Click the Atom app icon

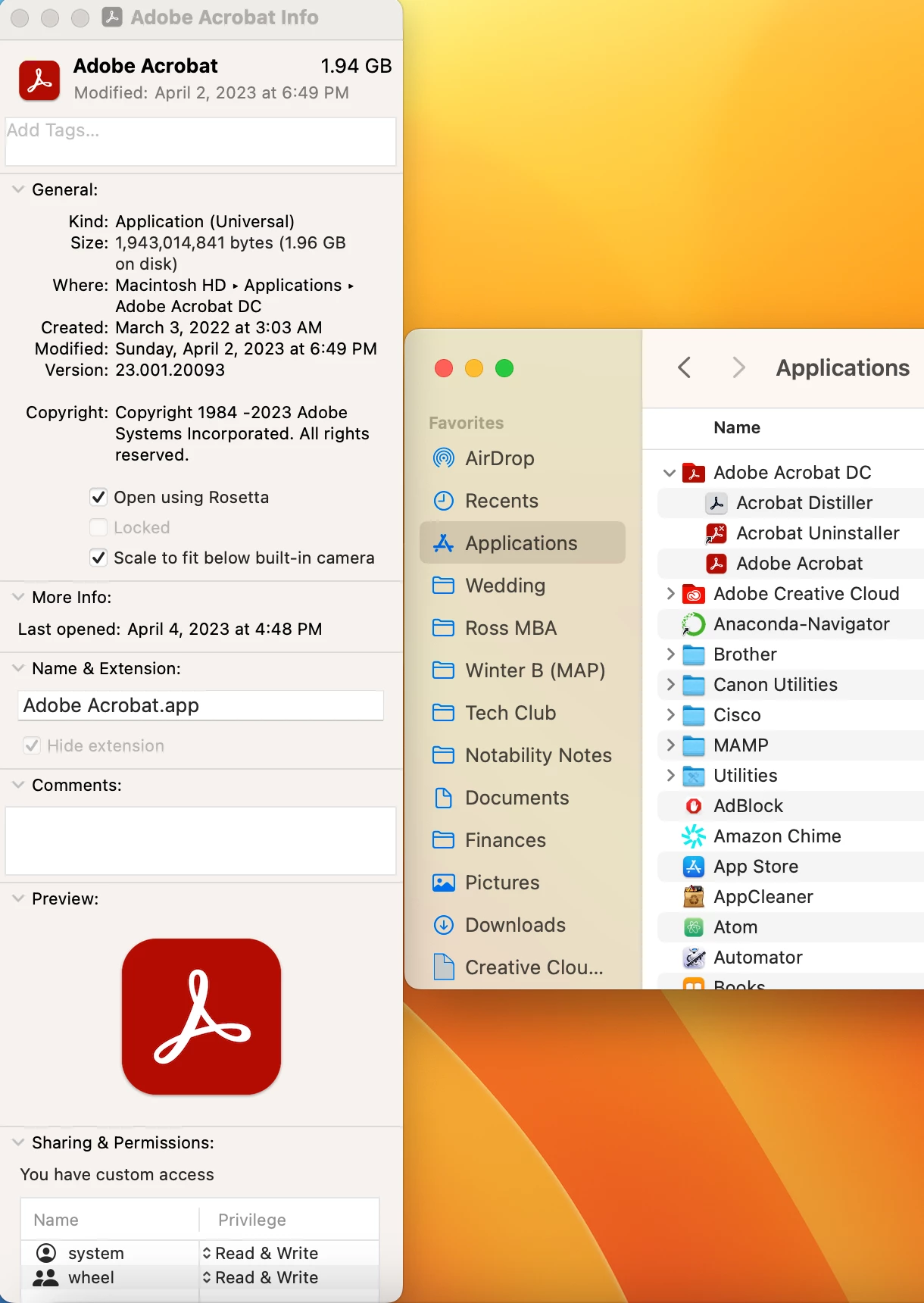click(694, 927)
